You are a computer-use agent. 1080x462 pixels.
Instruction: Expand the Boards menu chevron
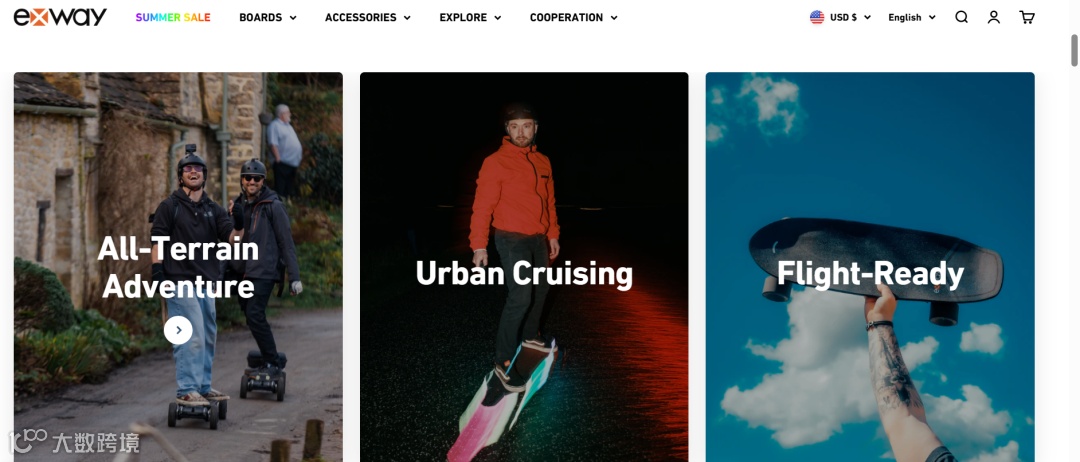point(293,18)
